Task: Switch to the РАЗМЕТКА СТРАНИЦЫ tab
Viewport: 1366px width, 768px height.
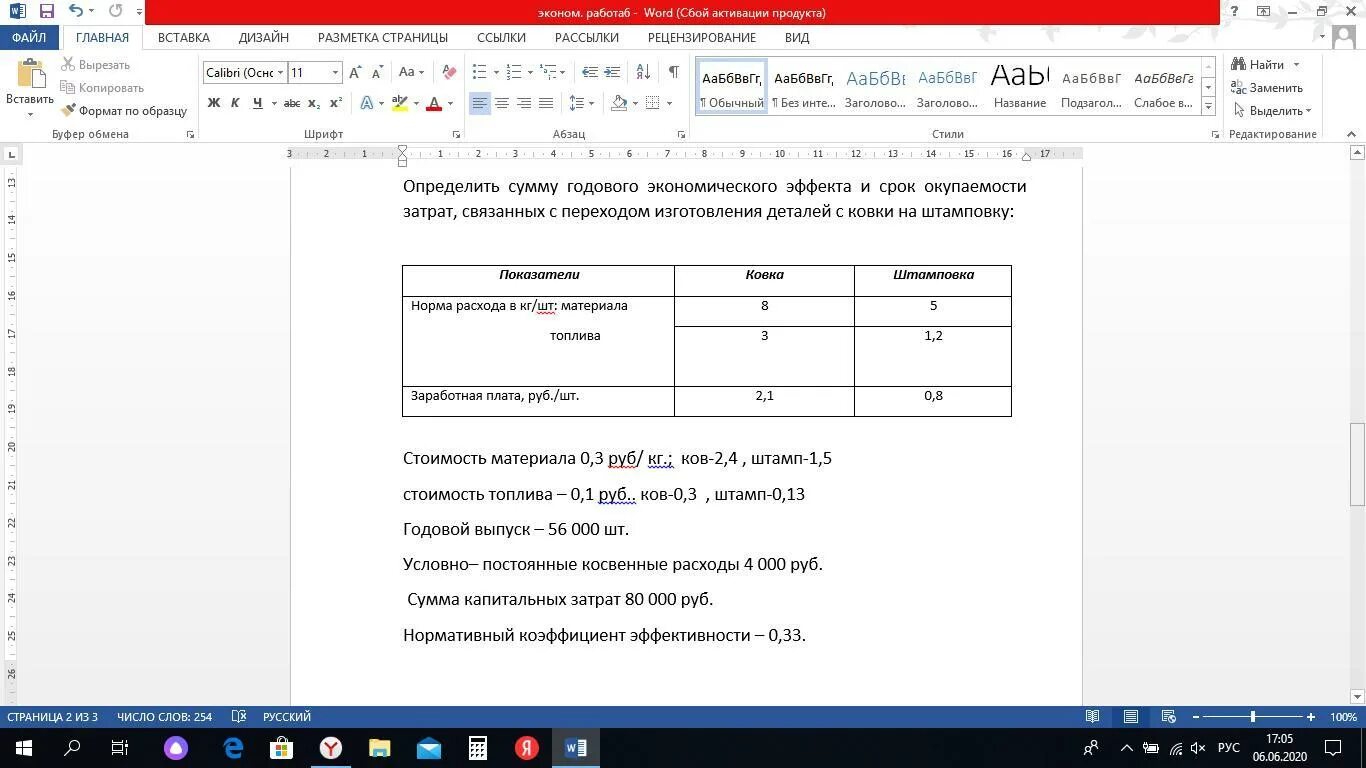Action: (383, 37)
